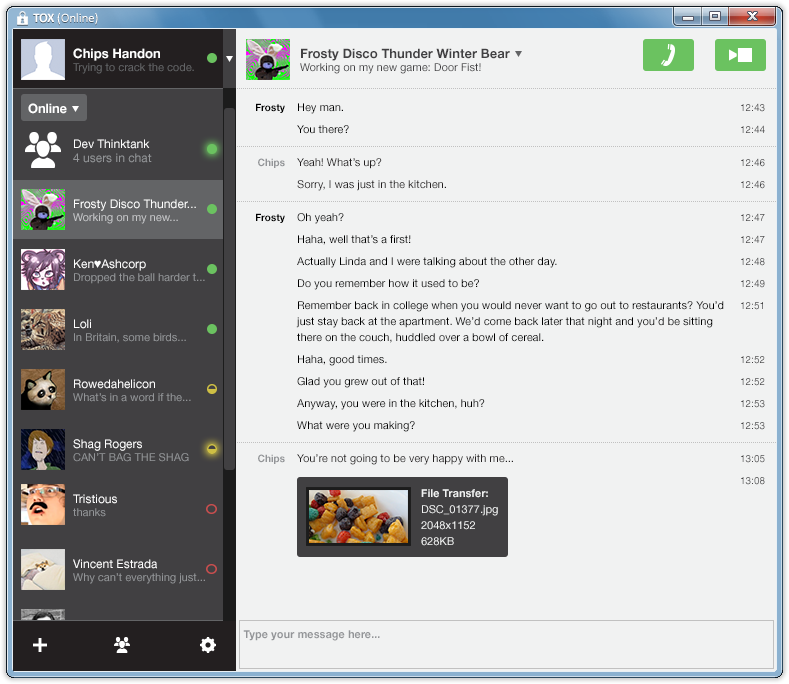Screen dimensions: 789x684
Task: Click Chips Handon's profile avatar
Action: tap(43, 59)
